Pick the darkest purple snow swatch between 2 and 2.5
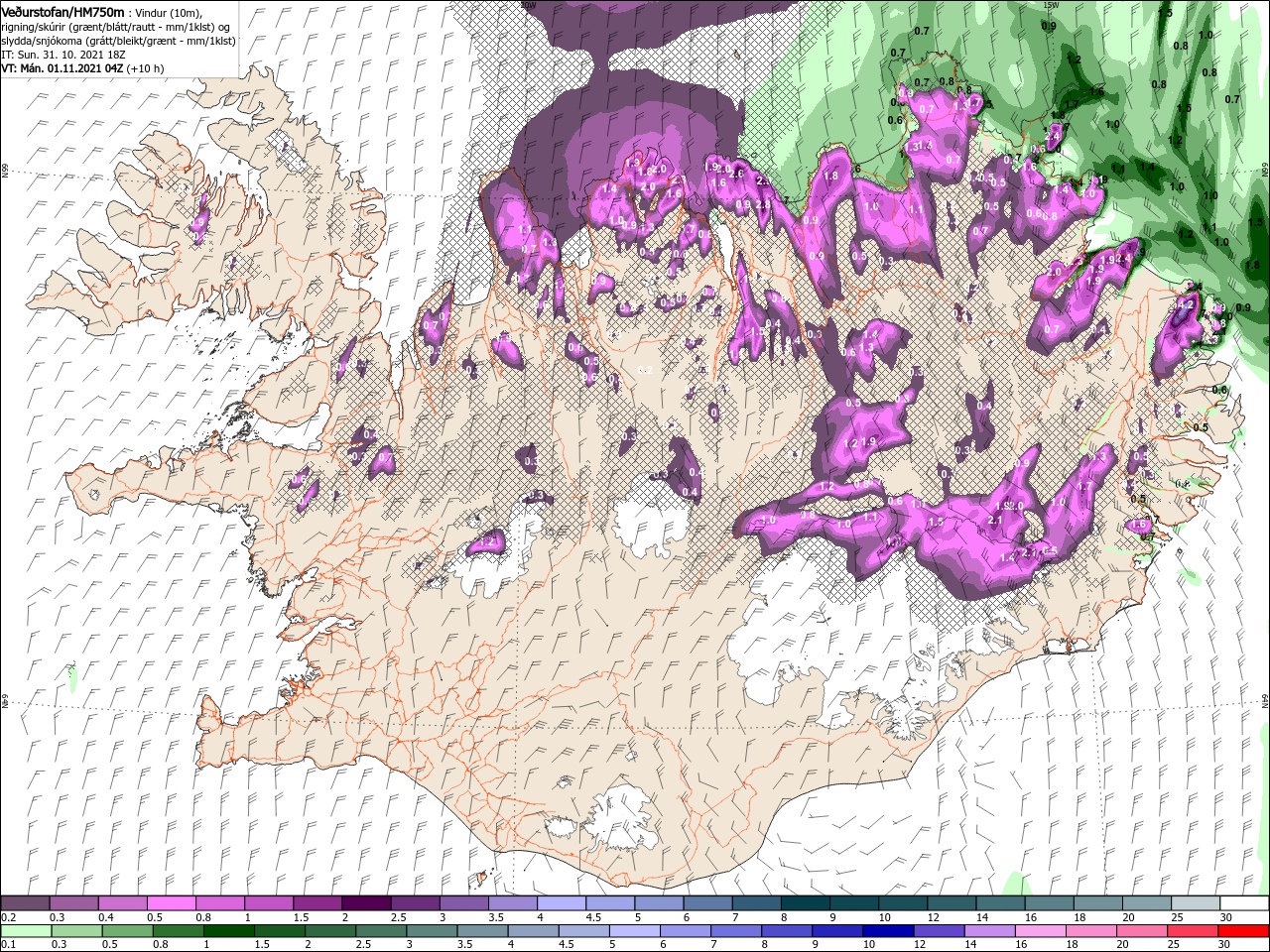 366,903
